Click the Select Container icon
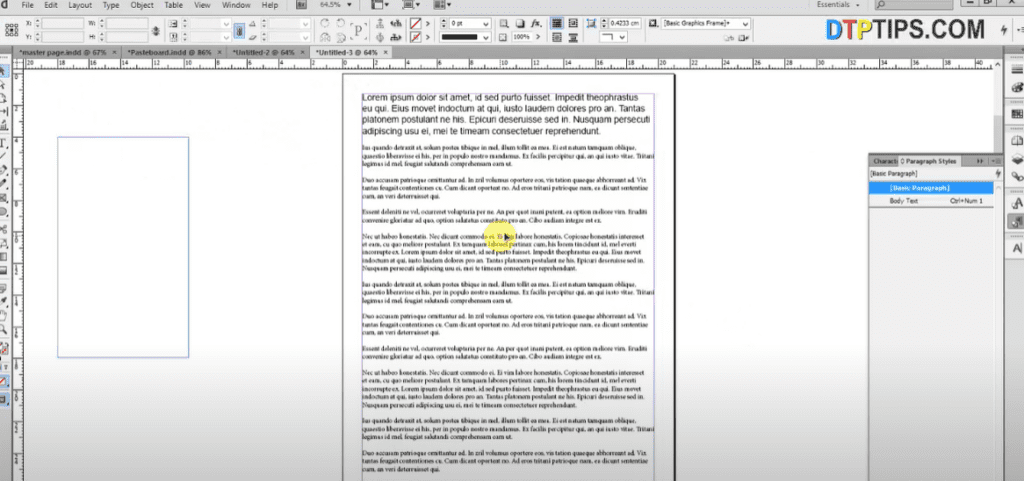1024x481 pixels. (x=380, y=24)
